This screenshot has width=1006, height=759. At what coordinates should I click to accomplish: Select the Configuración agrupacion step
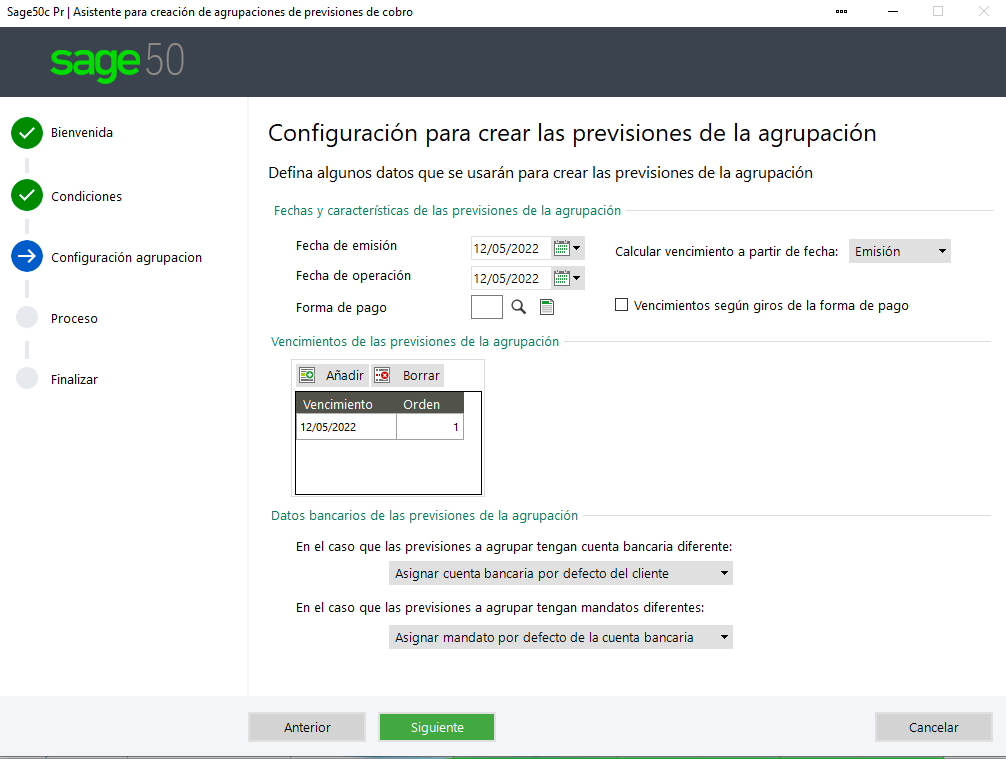[x=126, y=257]
